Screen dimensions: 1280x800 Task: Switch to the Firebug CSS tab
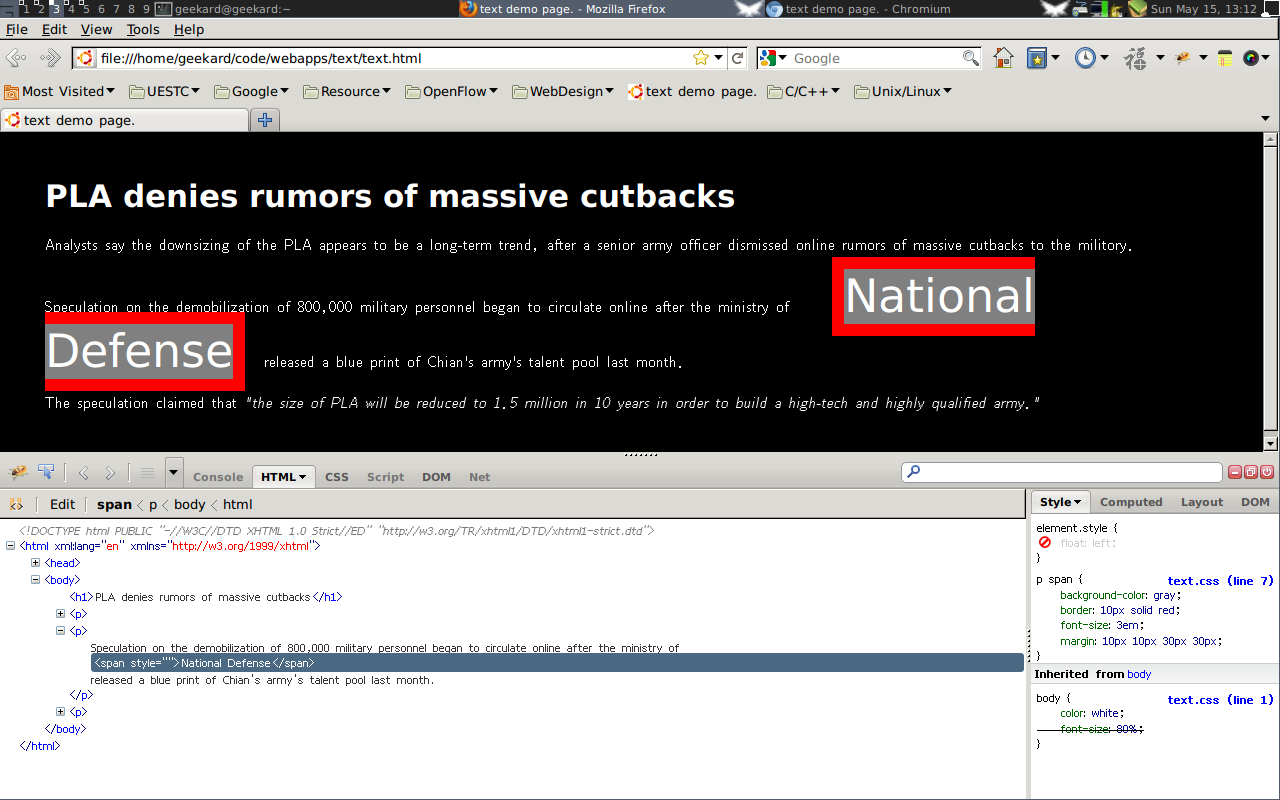point(337,477)
